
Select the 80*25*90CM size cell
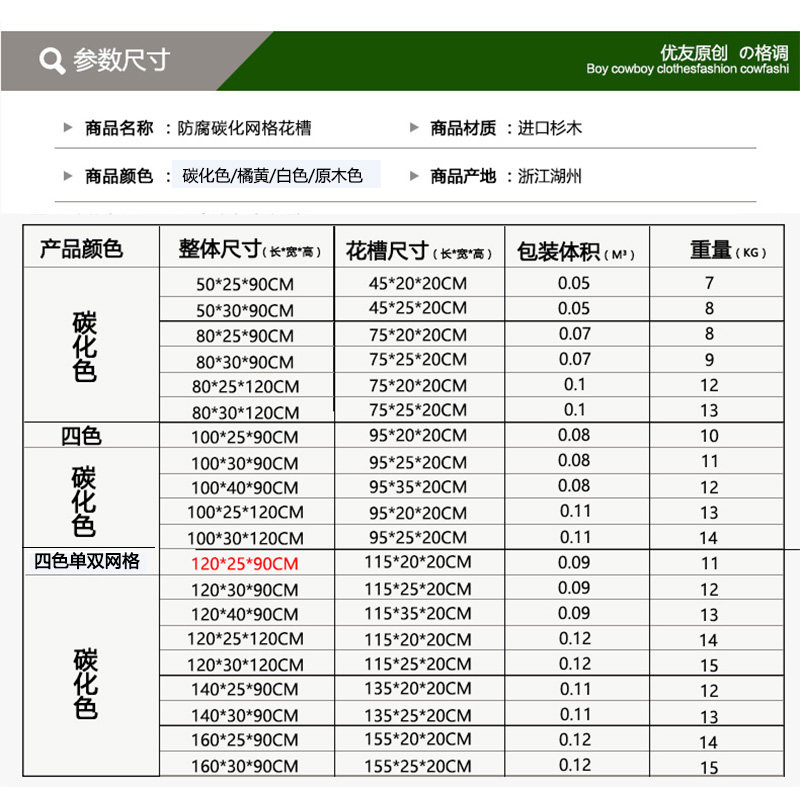coord(245,336)
